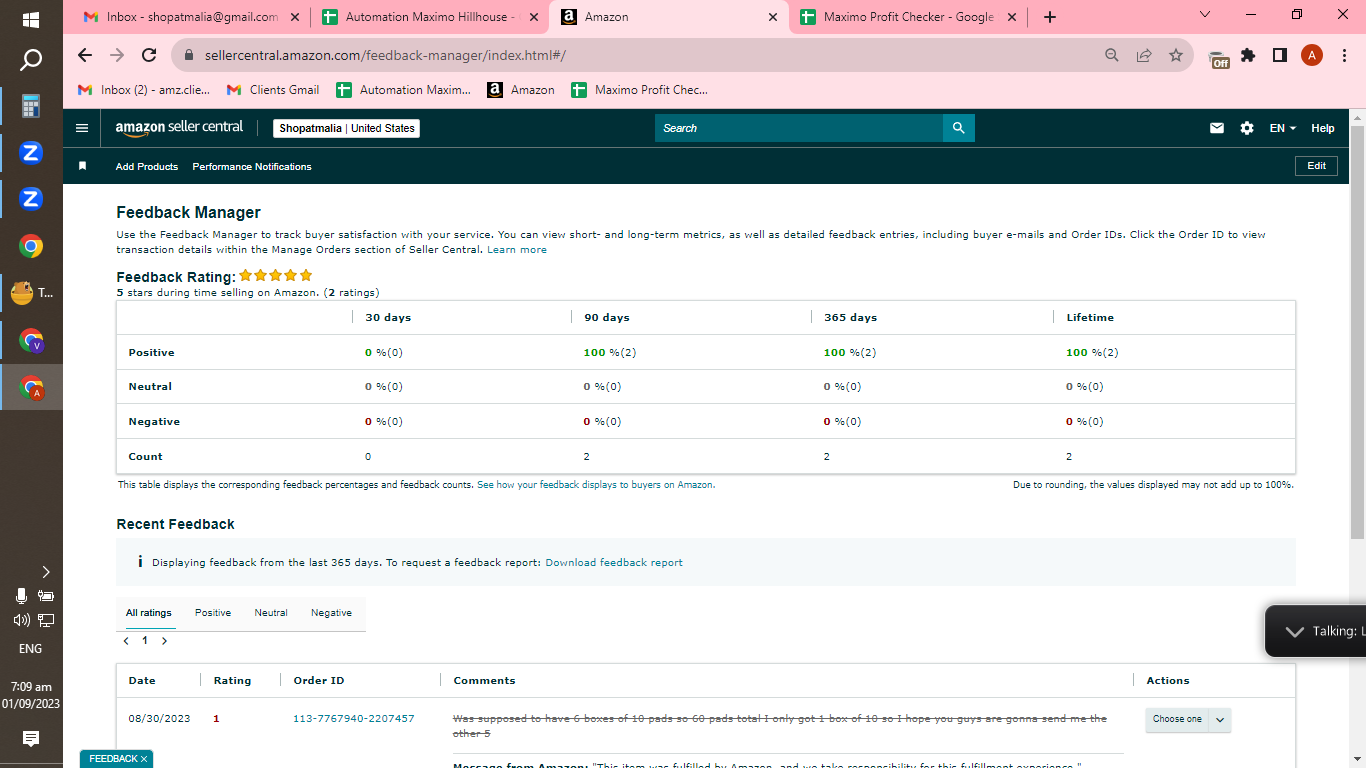Click the Shopatmalia | United States store selector

tap(346, 128)
